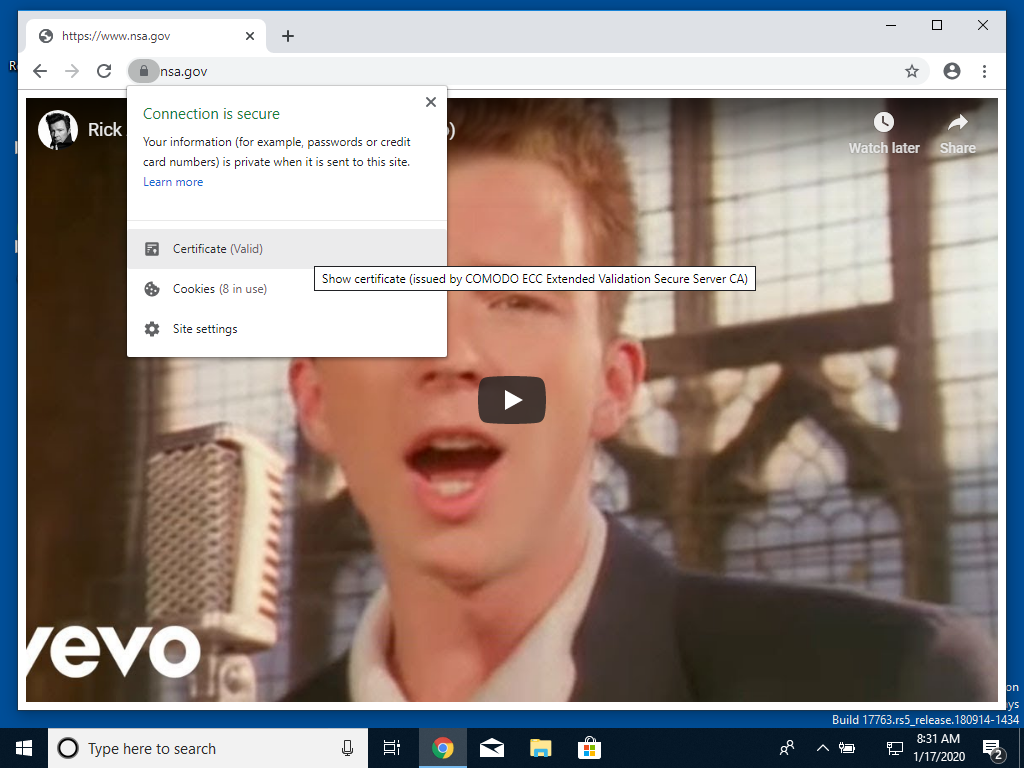Open Task View from the taskbar
This screenshot has height=768, width=1024.
(391, 748)
